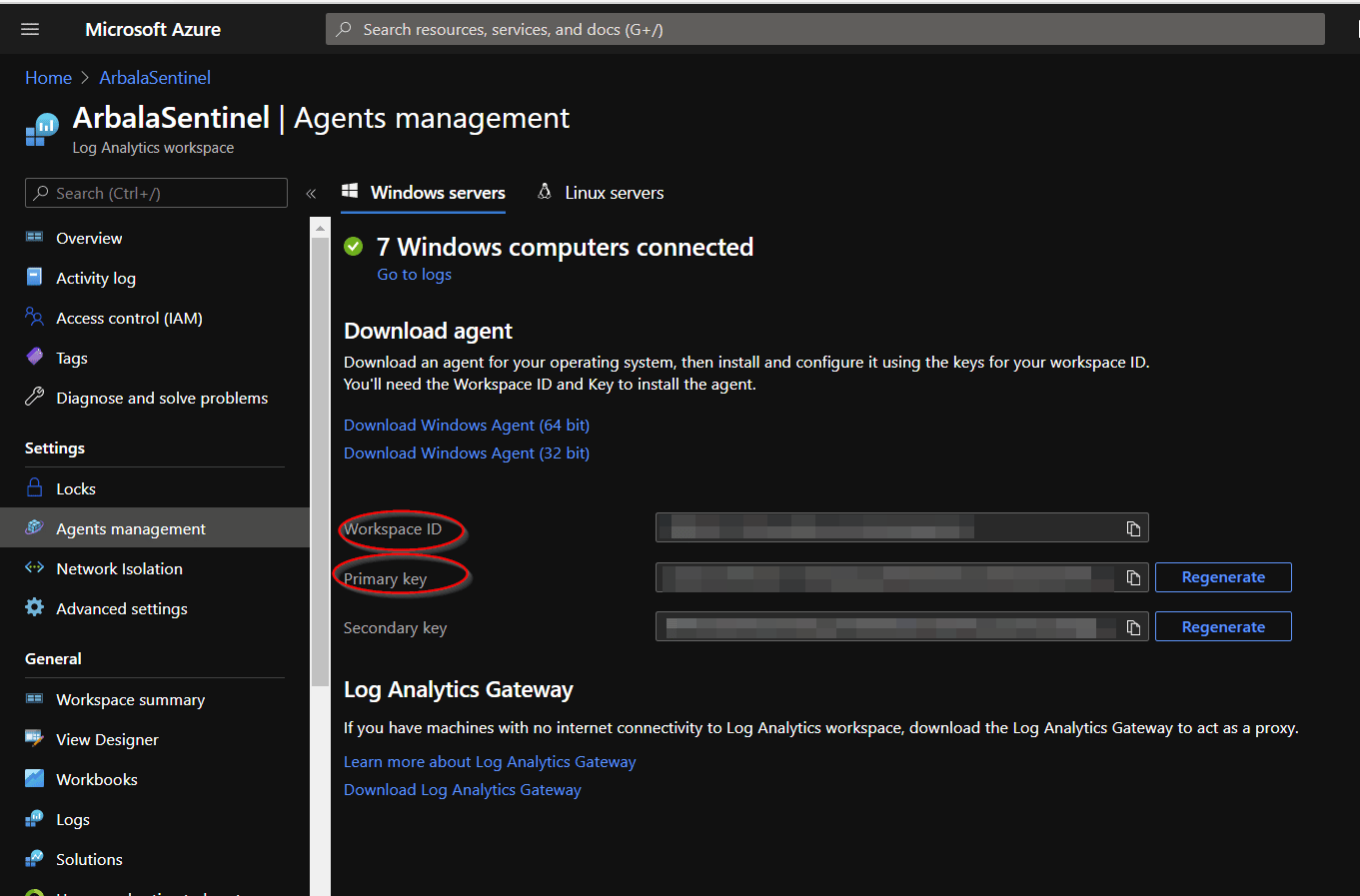Click the Secondary key label
Image resolution: width=1360 pixels, height=896 pixels.
coord(395,627)
